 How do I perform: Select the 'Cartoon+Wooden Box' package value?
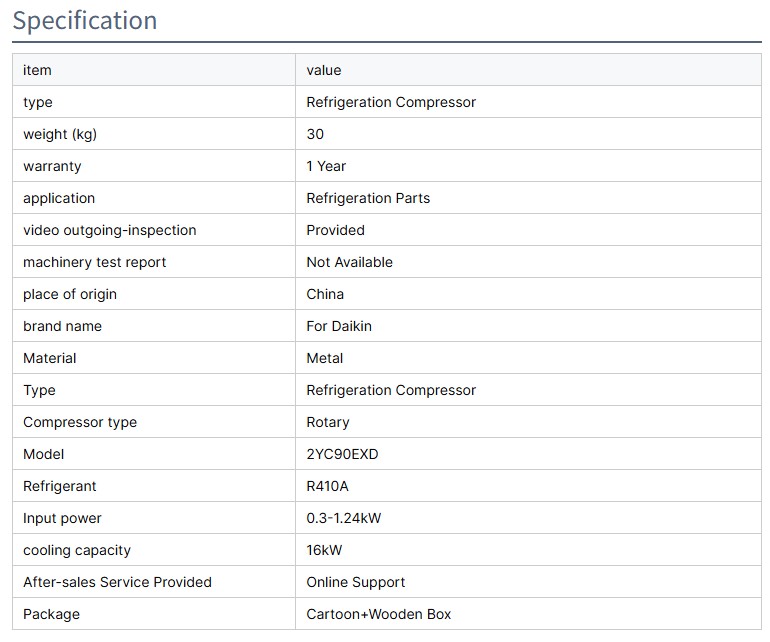tap(379, 614)
